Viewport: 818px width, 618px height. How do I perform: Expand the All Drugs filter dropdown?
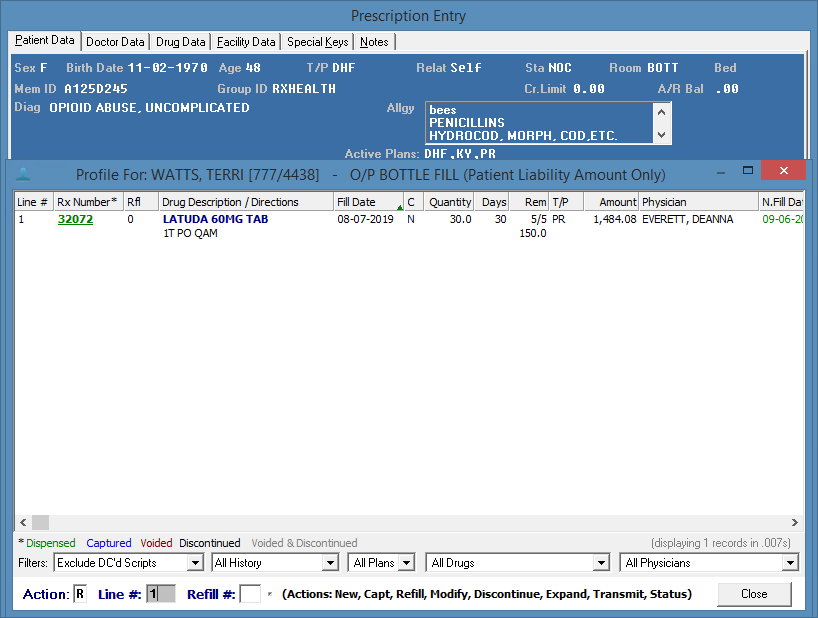600,563
